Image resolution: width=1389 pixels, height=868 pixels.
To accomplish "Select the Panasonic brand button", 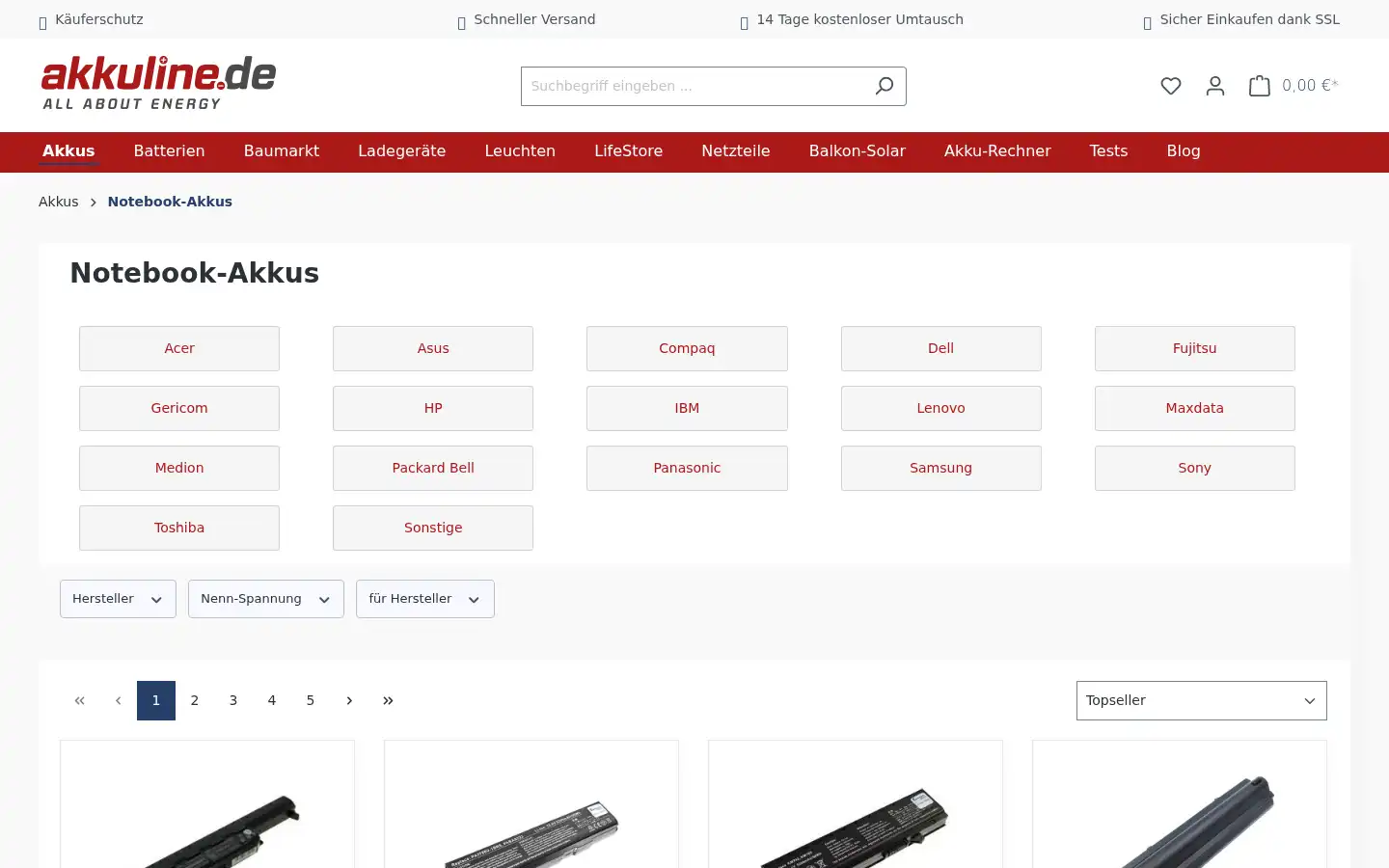I will pyautogui.click(x=687, y=468).
